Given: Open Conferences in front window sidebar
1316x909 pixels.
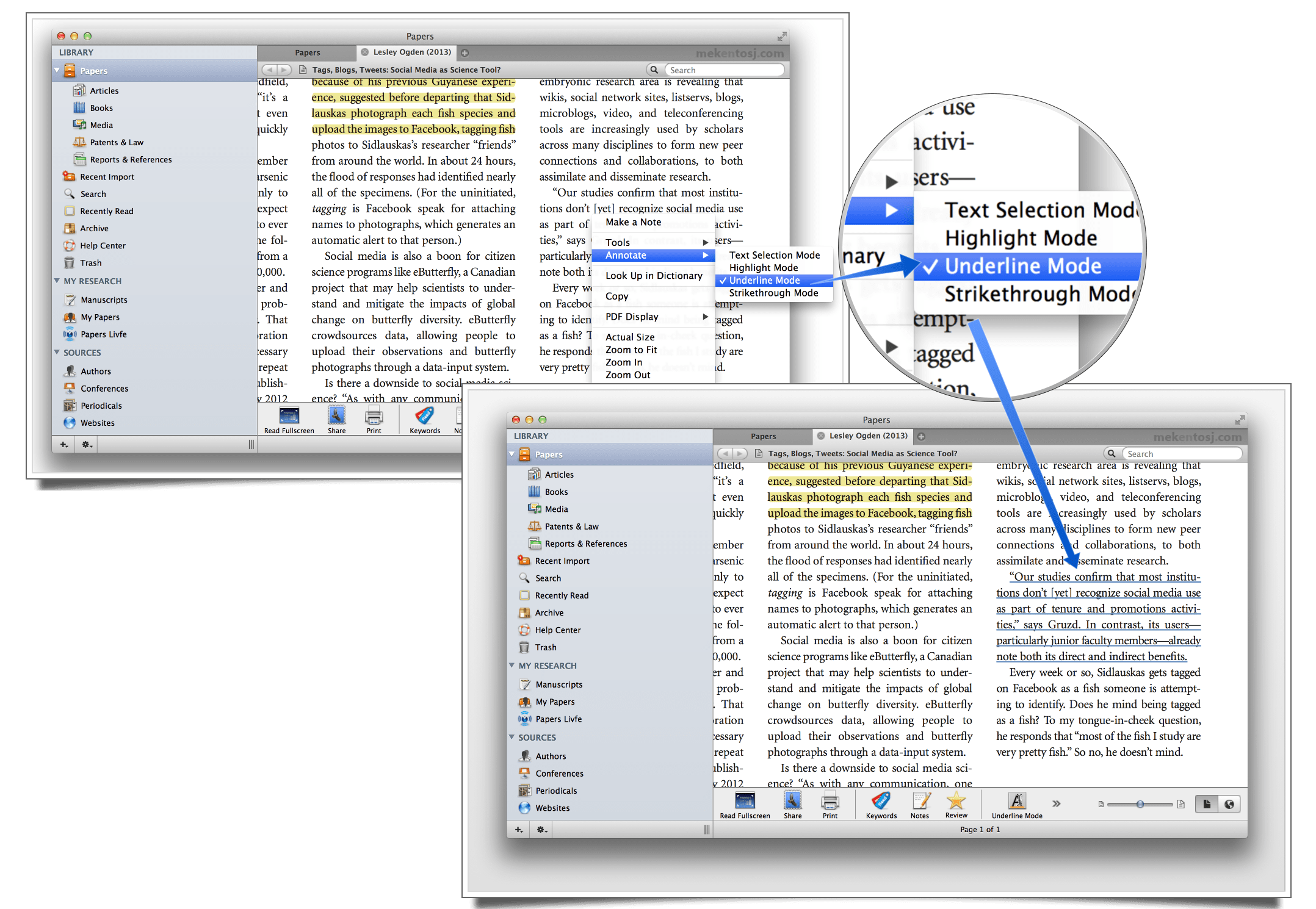Looking at the screenshot, I should (559, 773).
